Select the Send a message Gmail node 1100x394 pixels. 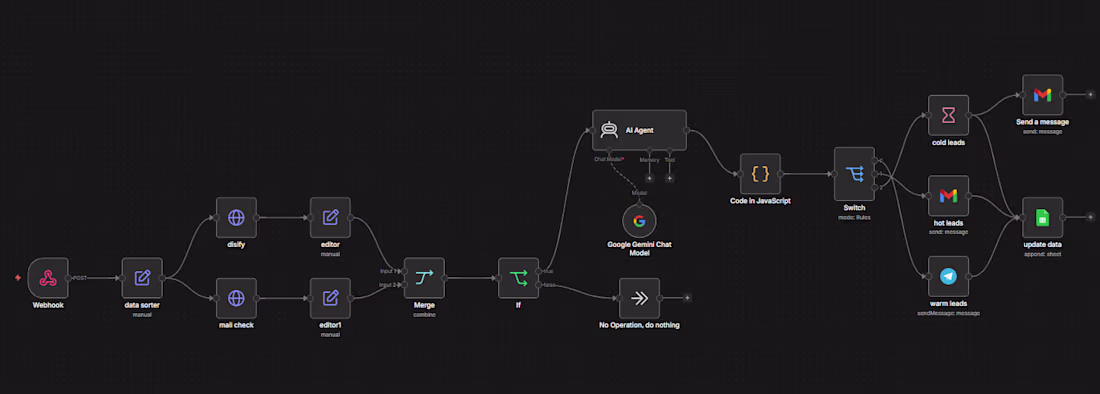pyautogui.click(x=1042, y=95)
